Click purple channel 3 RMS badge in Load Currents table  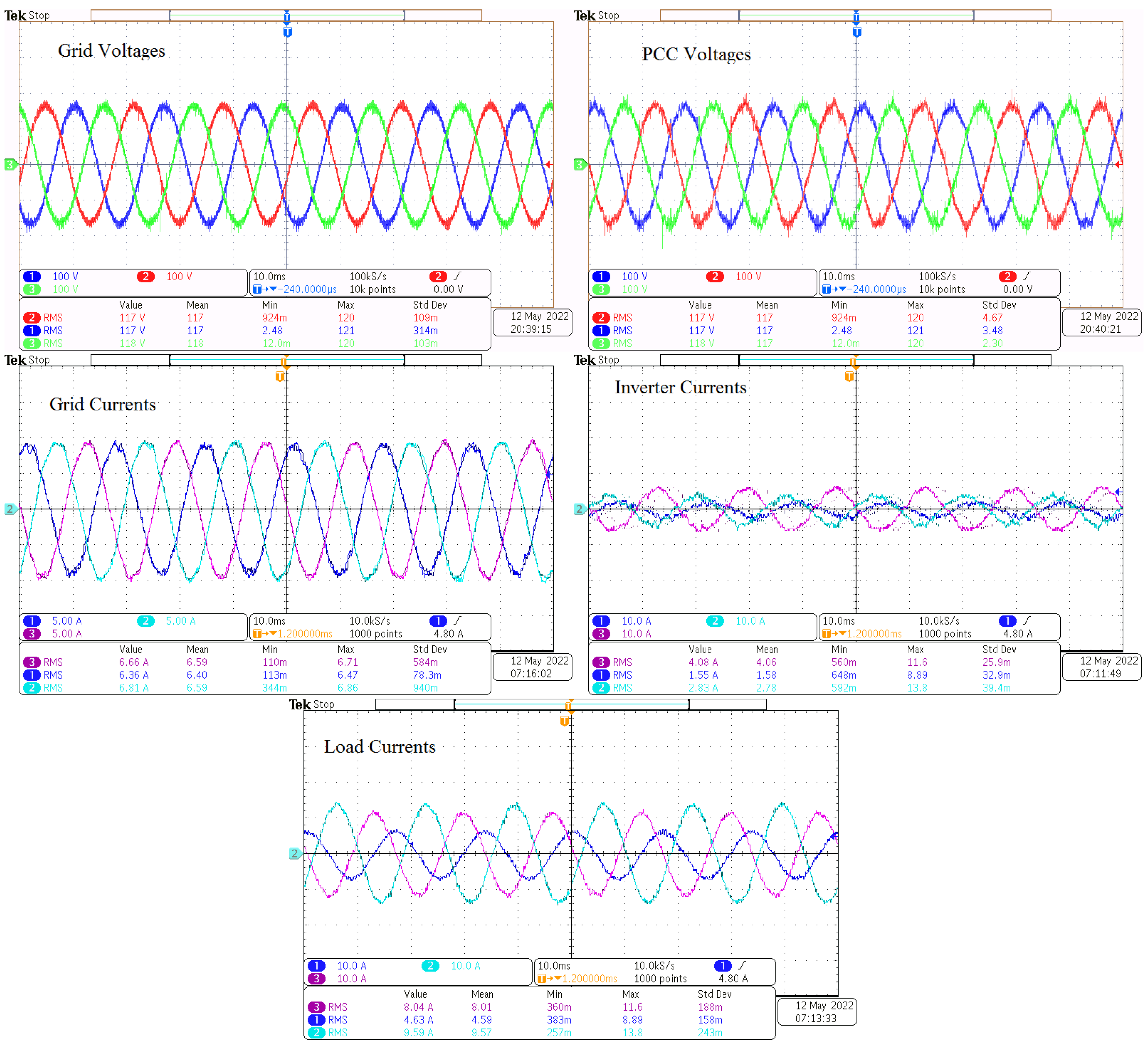316,1006
